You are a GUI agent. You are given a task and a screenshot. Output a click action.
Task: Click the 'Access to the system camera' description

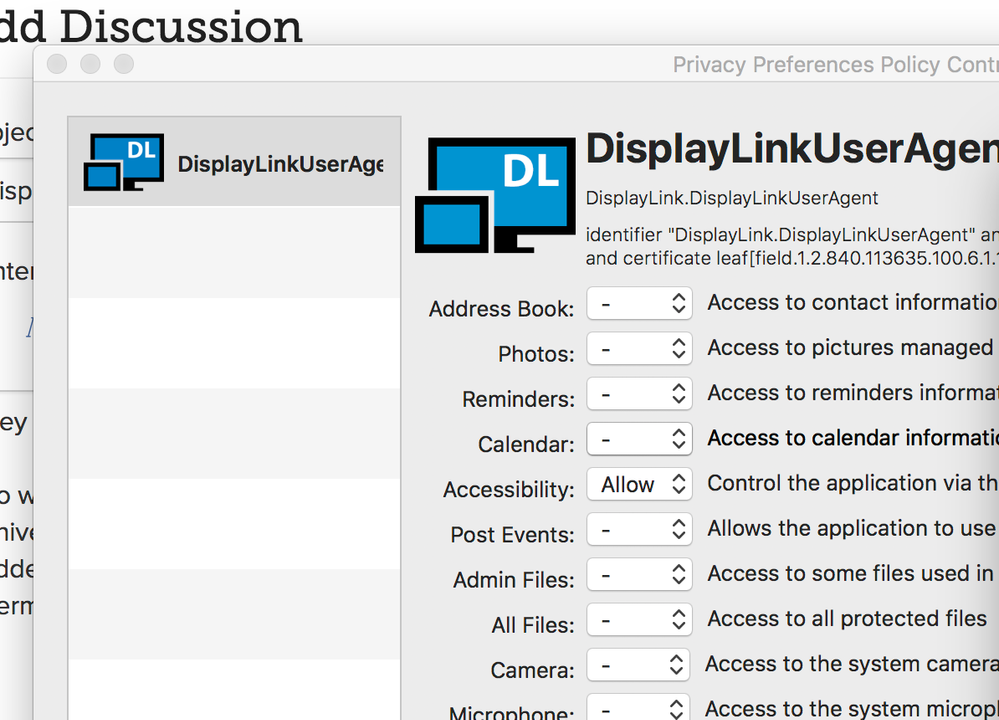(852, 664)
